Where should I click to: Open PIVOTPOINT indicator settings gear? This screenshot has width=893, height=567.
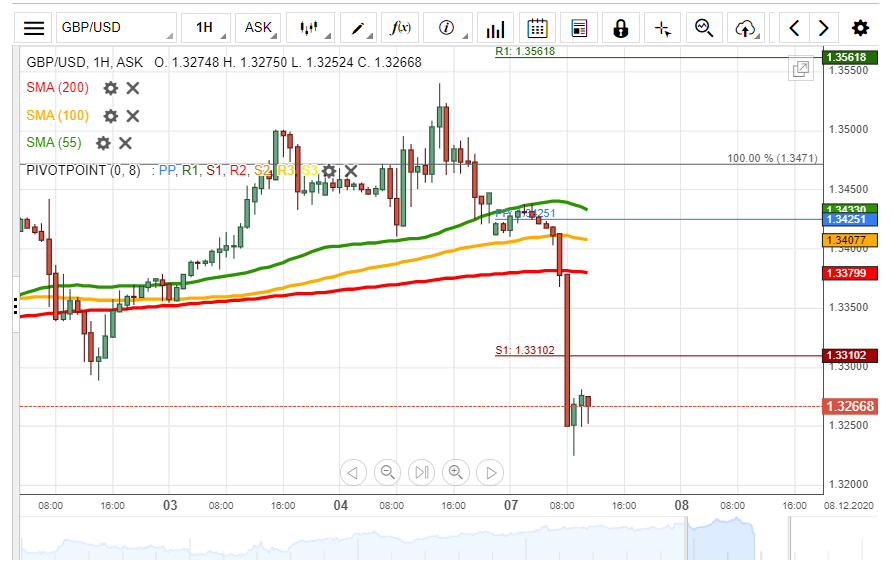coord(329,171)
